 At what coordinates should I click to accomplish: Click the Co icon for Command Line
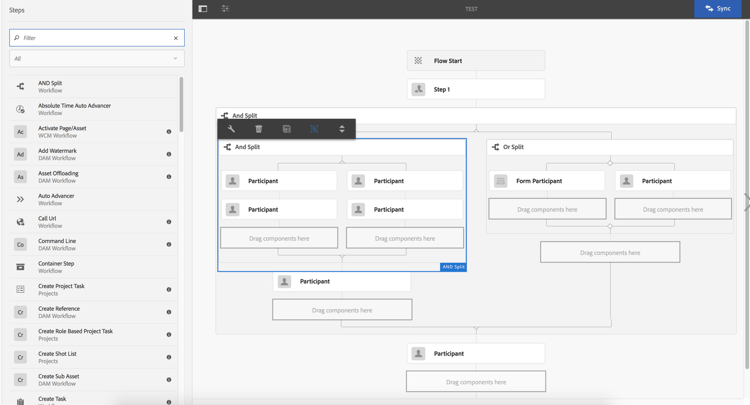coord(20,244)
